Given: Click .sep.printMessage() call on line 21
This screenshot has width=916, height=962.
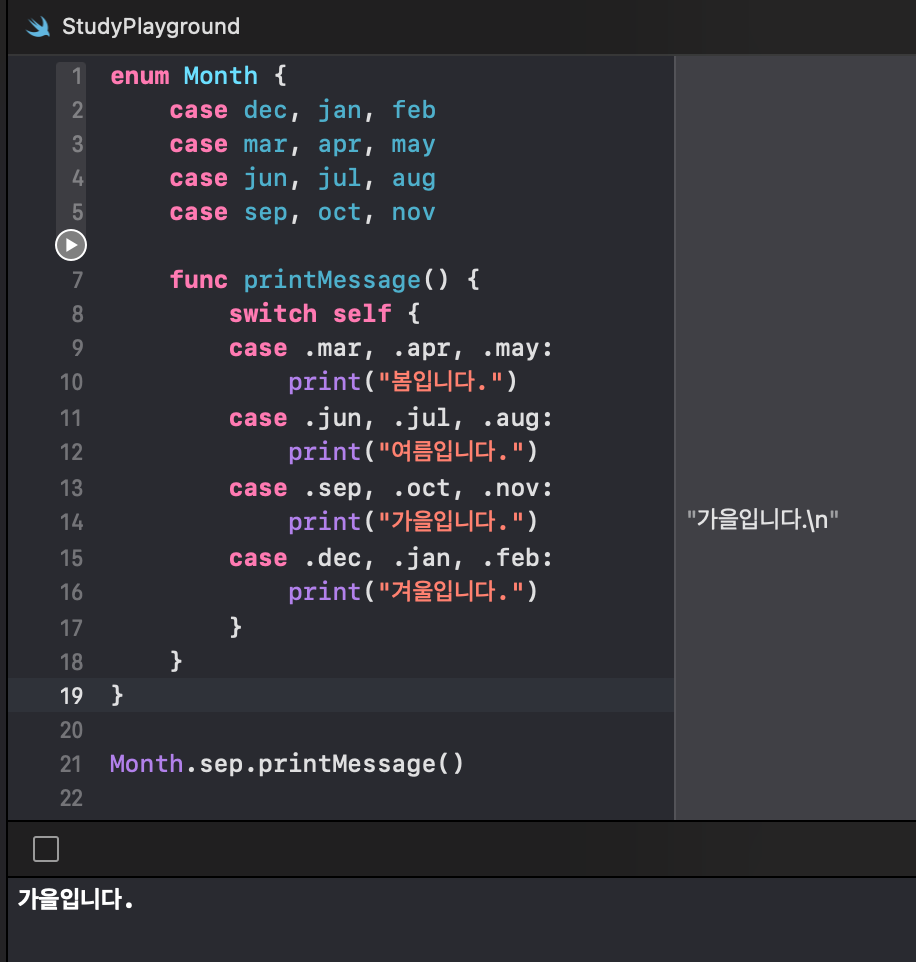Looking at the screenshot, I should [325, 764].
